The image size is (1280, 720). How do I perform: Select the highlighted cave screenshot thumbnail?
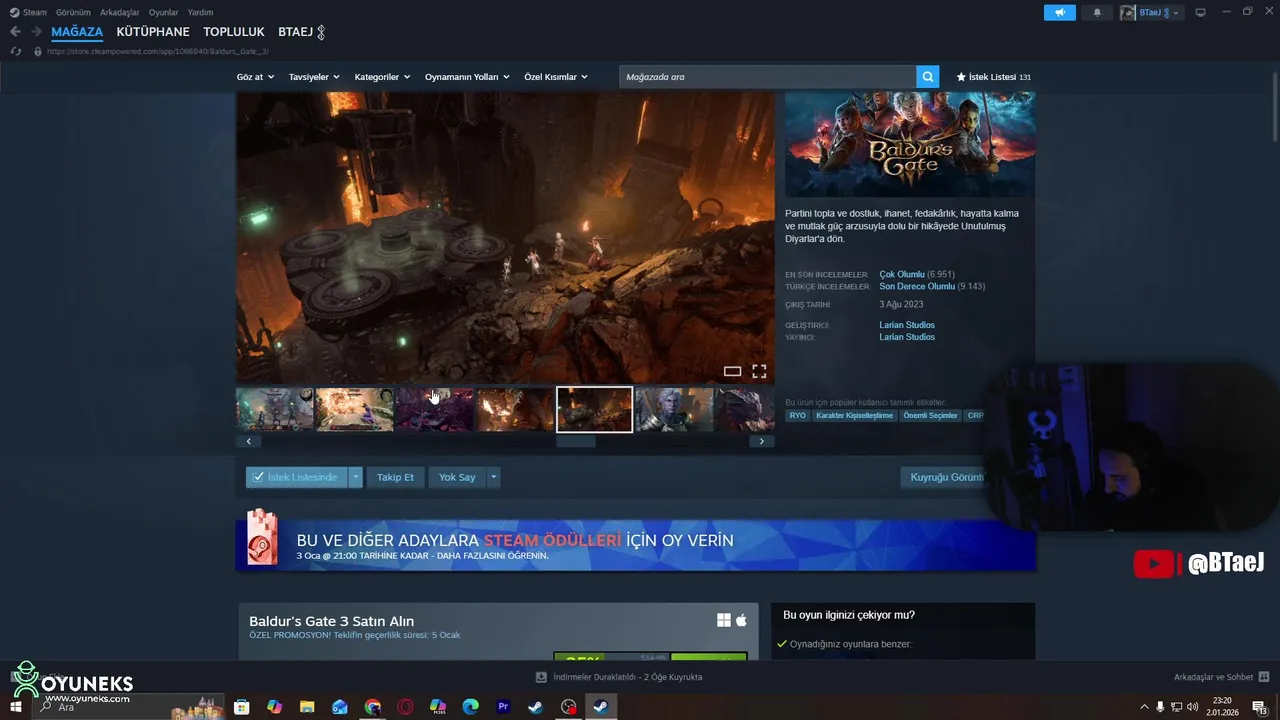[594, 410]
